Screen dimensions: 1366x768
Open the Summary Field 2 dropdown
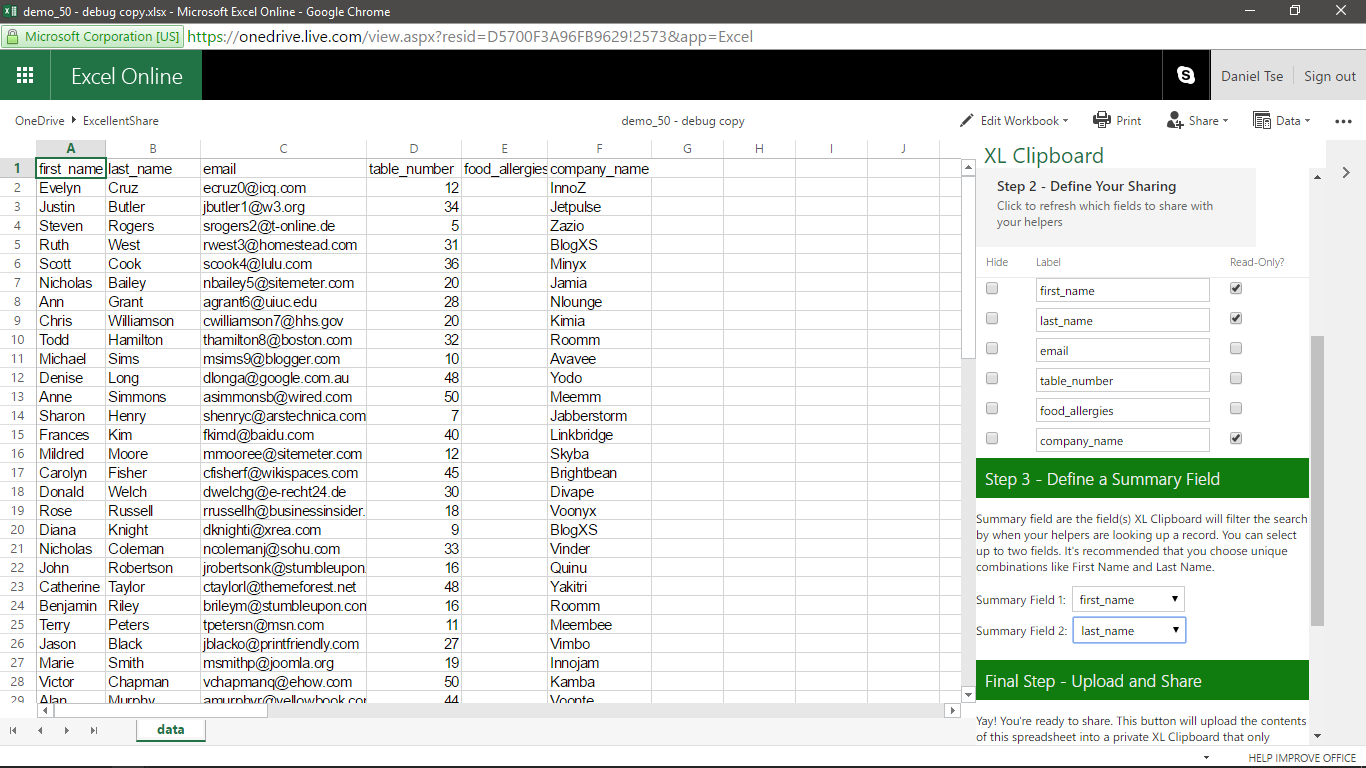pyautogui.click(x=1129, y=630)
